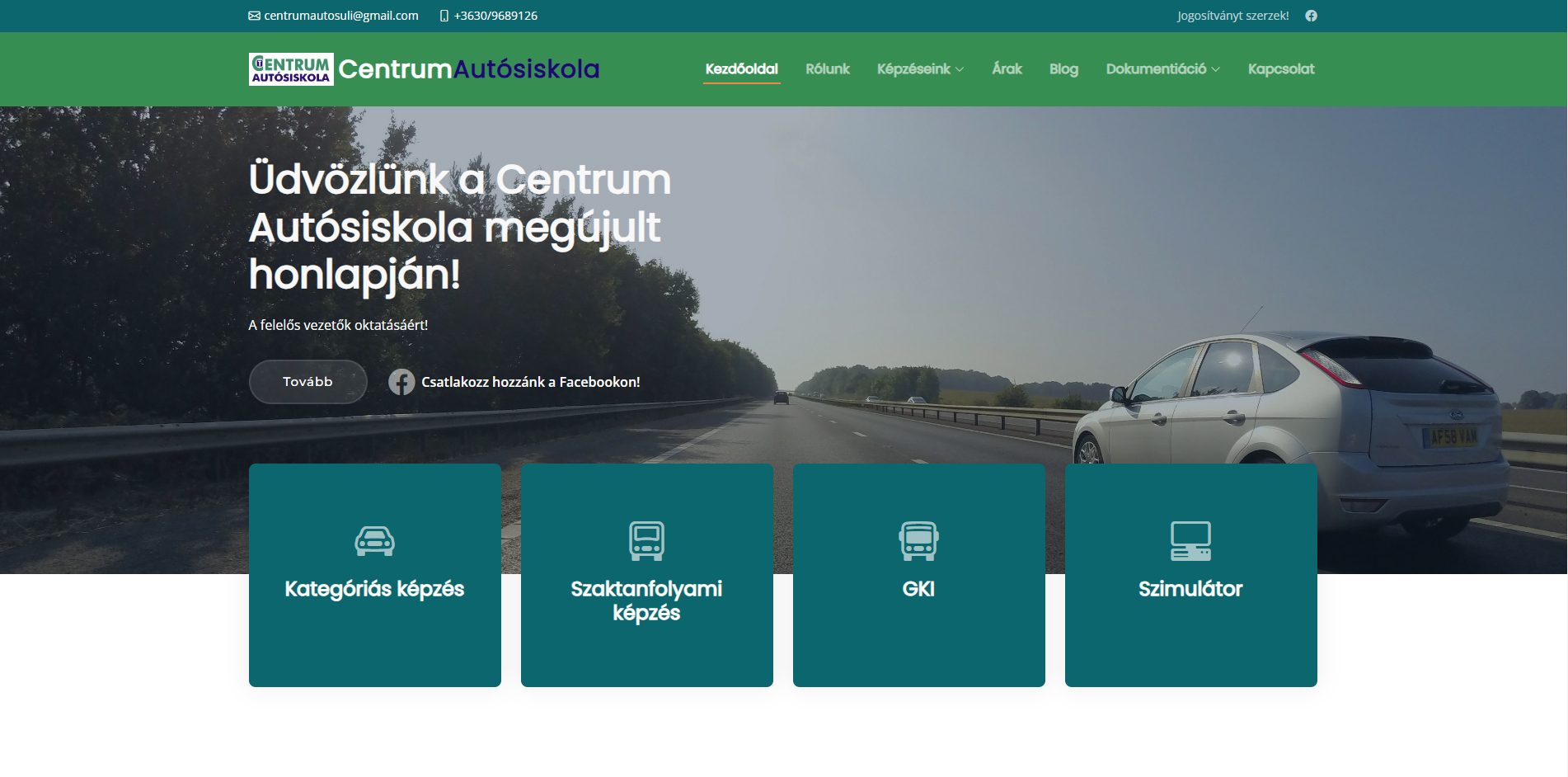Click the Tovább button
Viewport: 1568px width, 777px height.
[308, 382]
